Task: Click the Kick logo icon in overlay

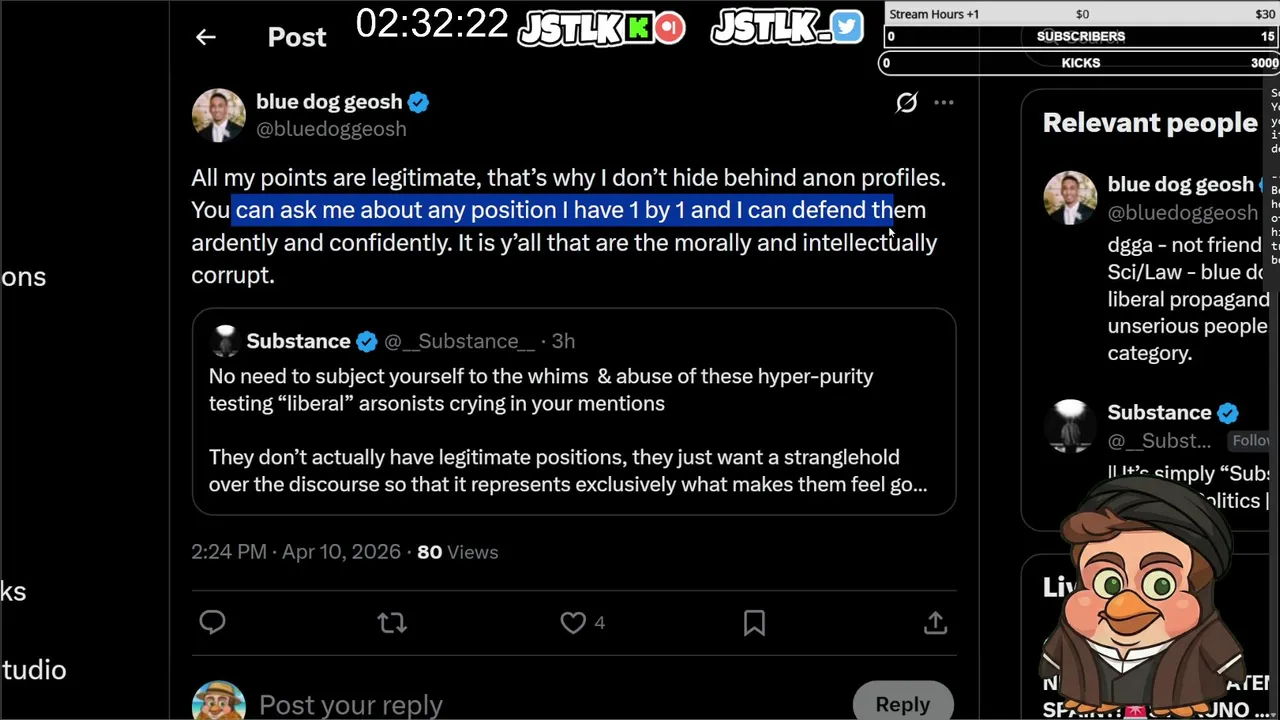Action: [x=638, y=28]
